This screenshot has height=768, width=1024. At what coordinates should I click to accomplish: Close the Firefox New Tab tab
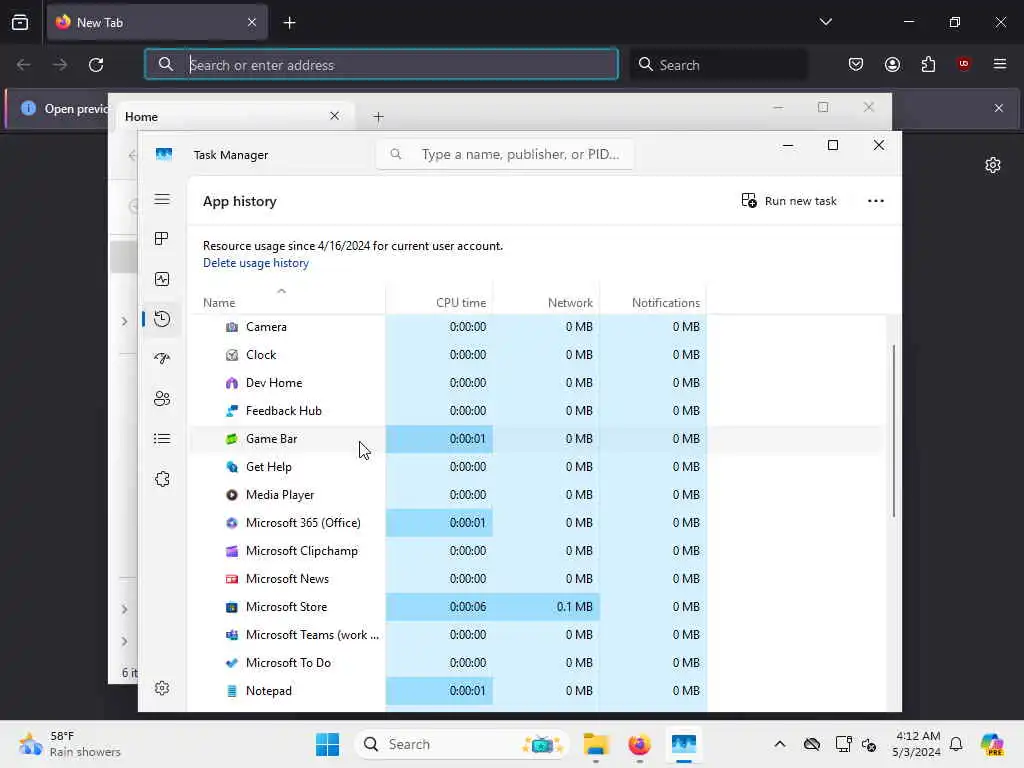click(252, 22)
